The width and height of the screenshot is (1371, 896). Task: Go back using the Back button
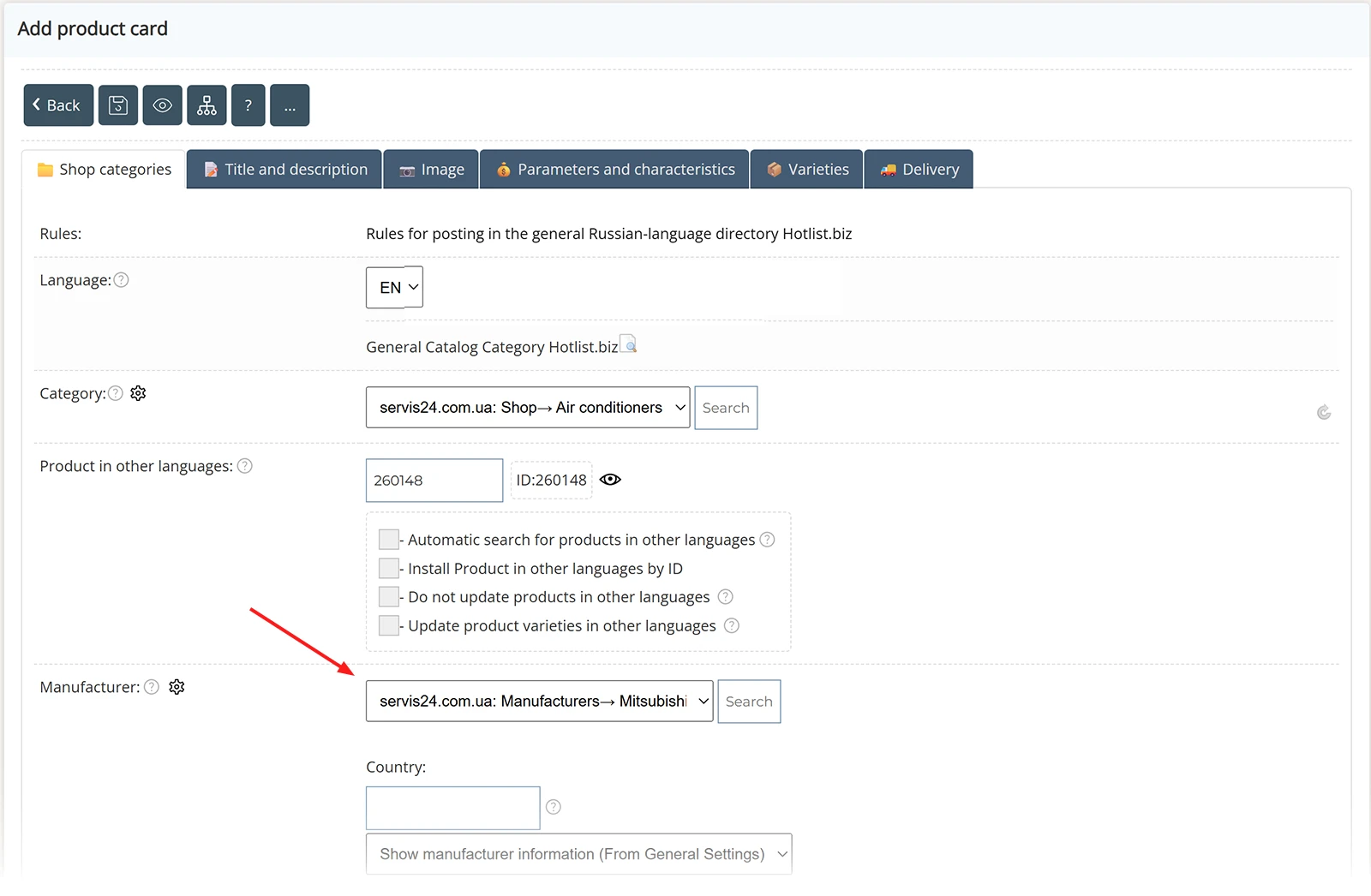(x=58, y=105)
